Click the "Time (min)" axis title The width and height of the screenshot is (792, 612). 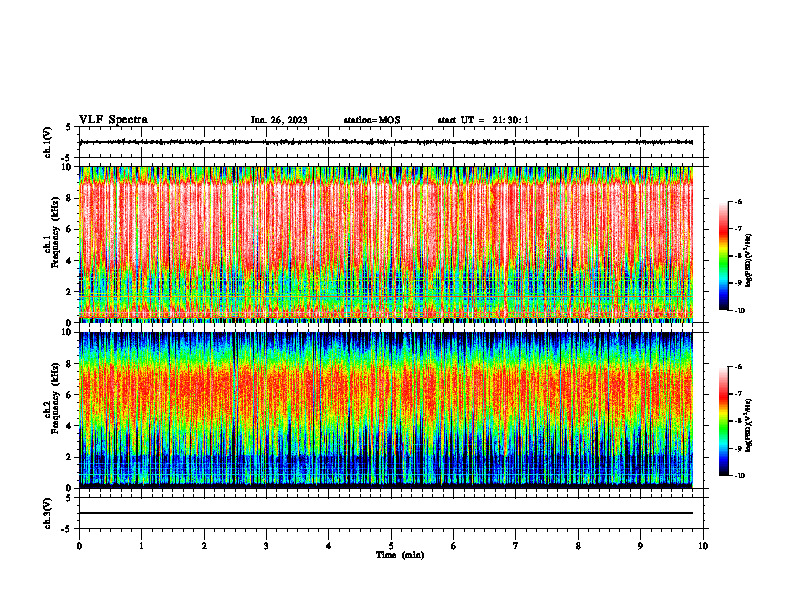point(400,555)
